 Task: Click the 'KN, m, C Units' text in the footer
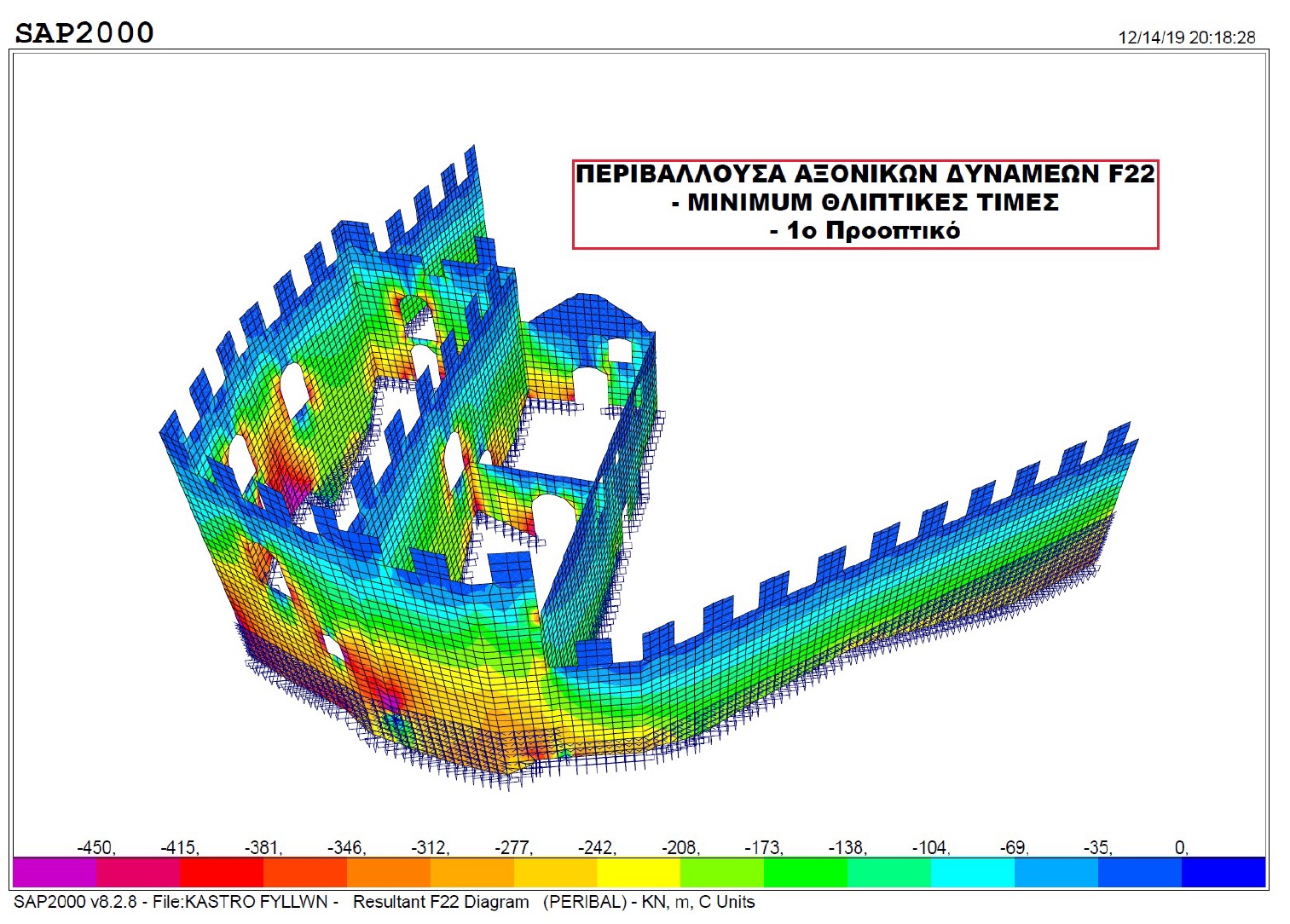tap(698, 902)
